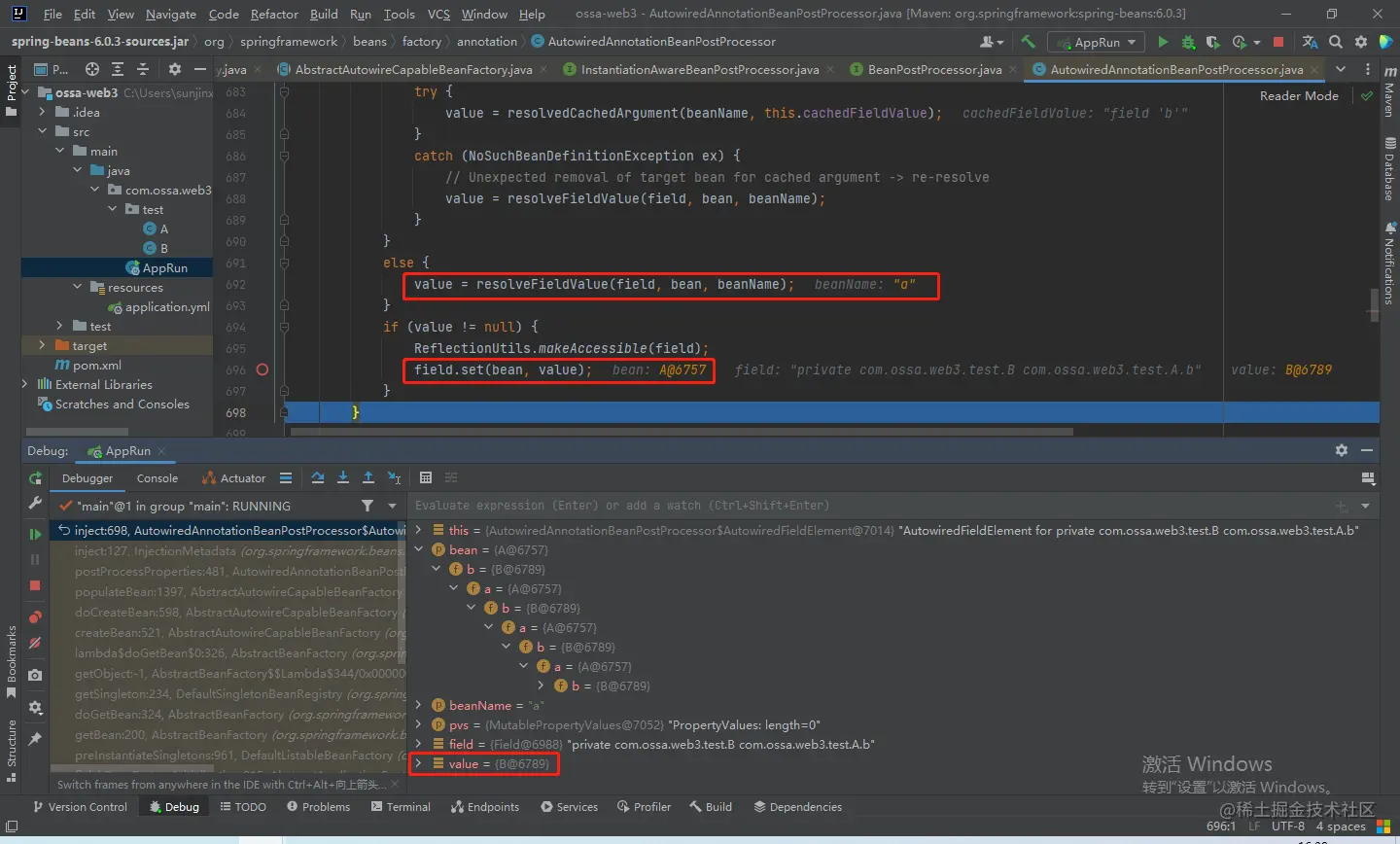Open the VCS menu

[x=438, y=14]
